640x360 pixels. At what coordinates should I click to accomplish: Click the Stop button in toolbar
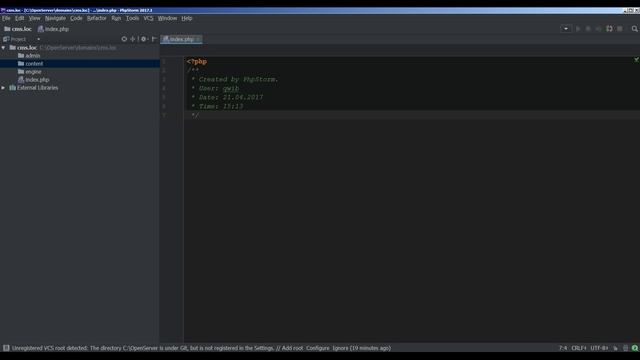click(620, 29)
